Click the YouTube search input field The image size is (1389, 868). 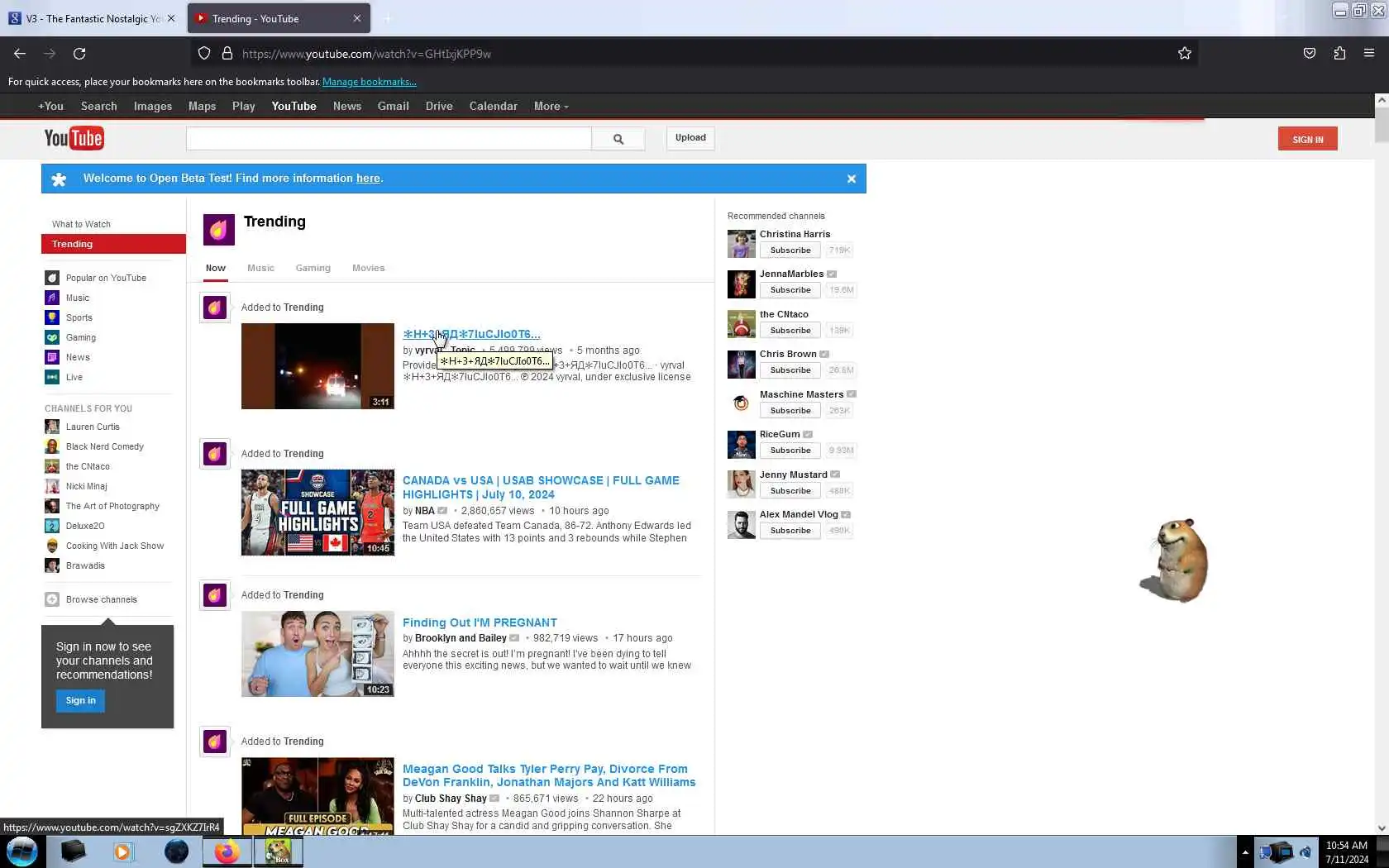pos(389,139)
